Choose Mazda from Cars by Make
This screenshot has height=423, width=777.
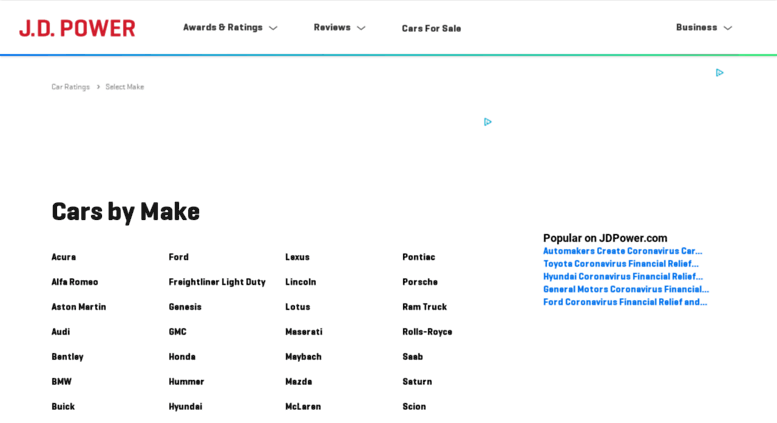[299, 381]
